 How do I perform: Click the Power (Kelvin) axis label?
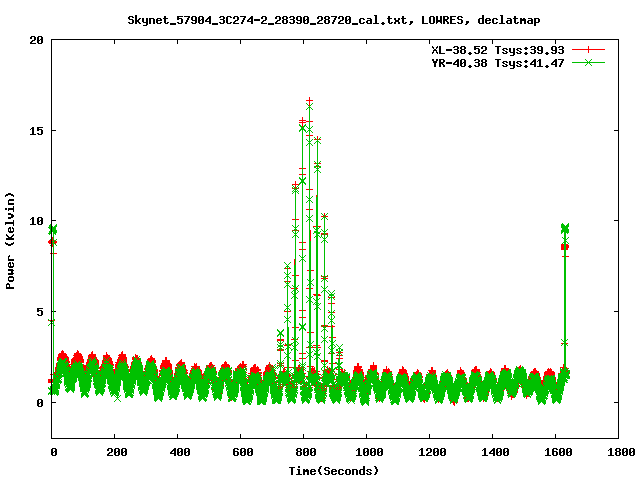pos(10,241)
